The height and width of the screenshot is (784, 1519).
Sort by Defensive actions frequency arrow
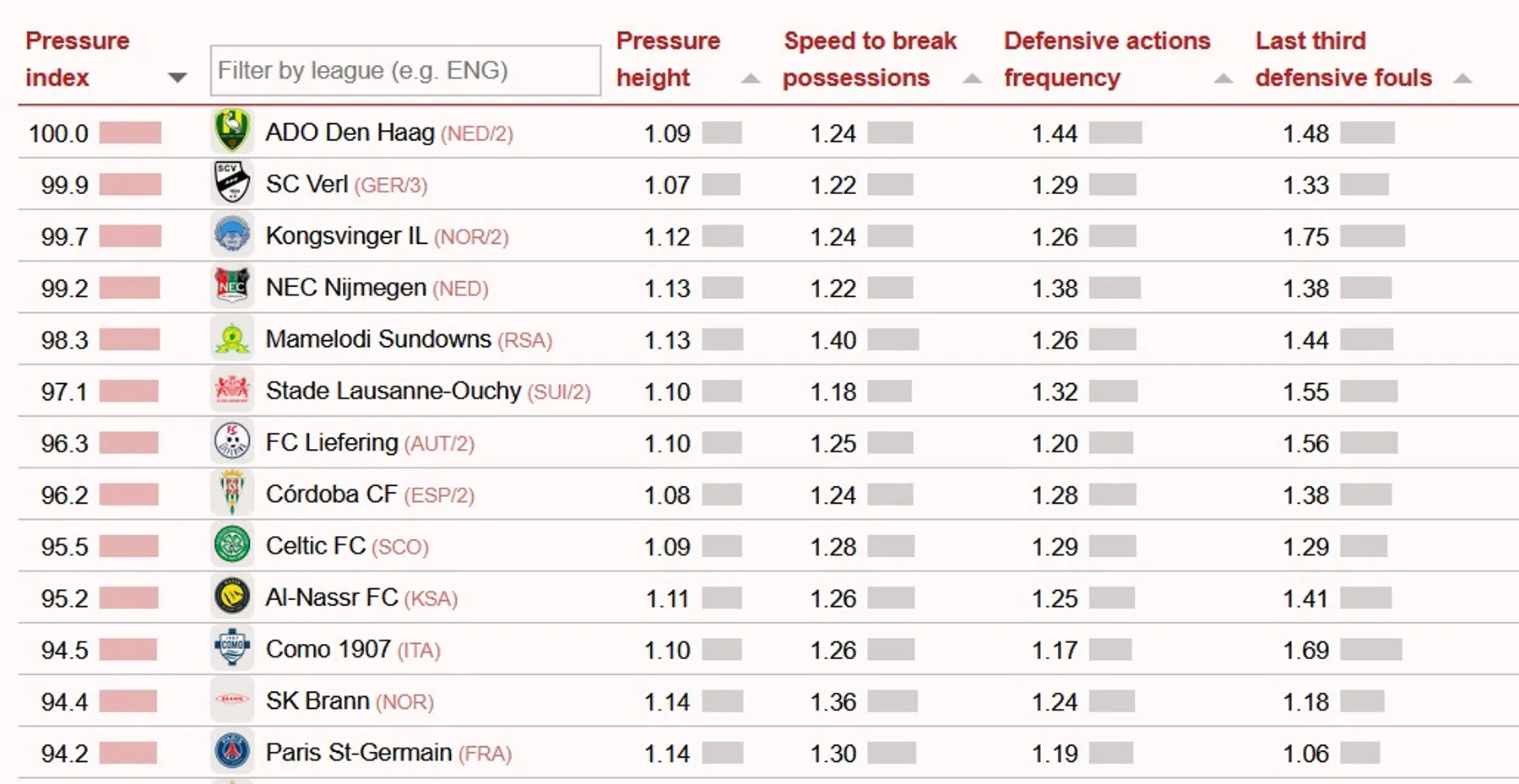click(1223, 78)
